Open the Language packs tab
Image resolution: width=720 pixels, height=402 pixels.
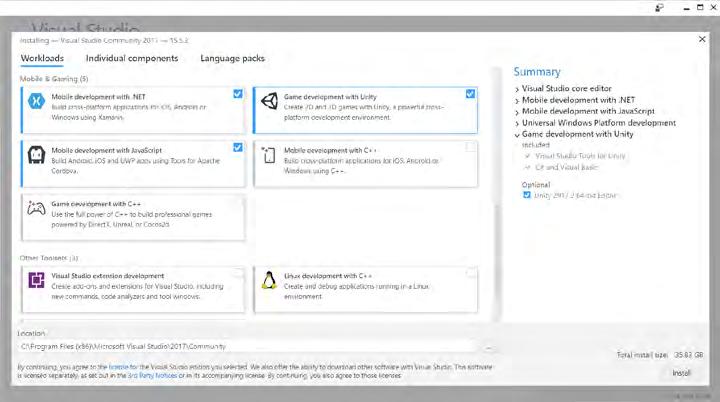coord(232,58)
